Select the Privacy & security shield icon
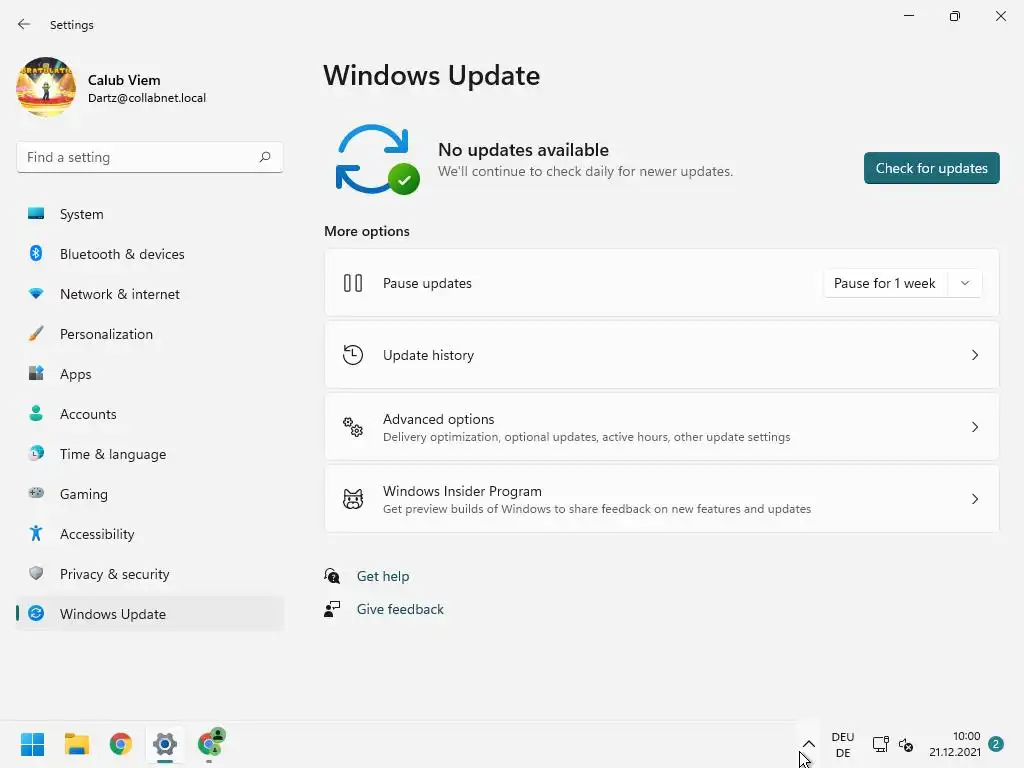The width and height of the screenshot is (1024, 768). point(36,573)
